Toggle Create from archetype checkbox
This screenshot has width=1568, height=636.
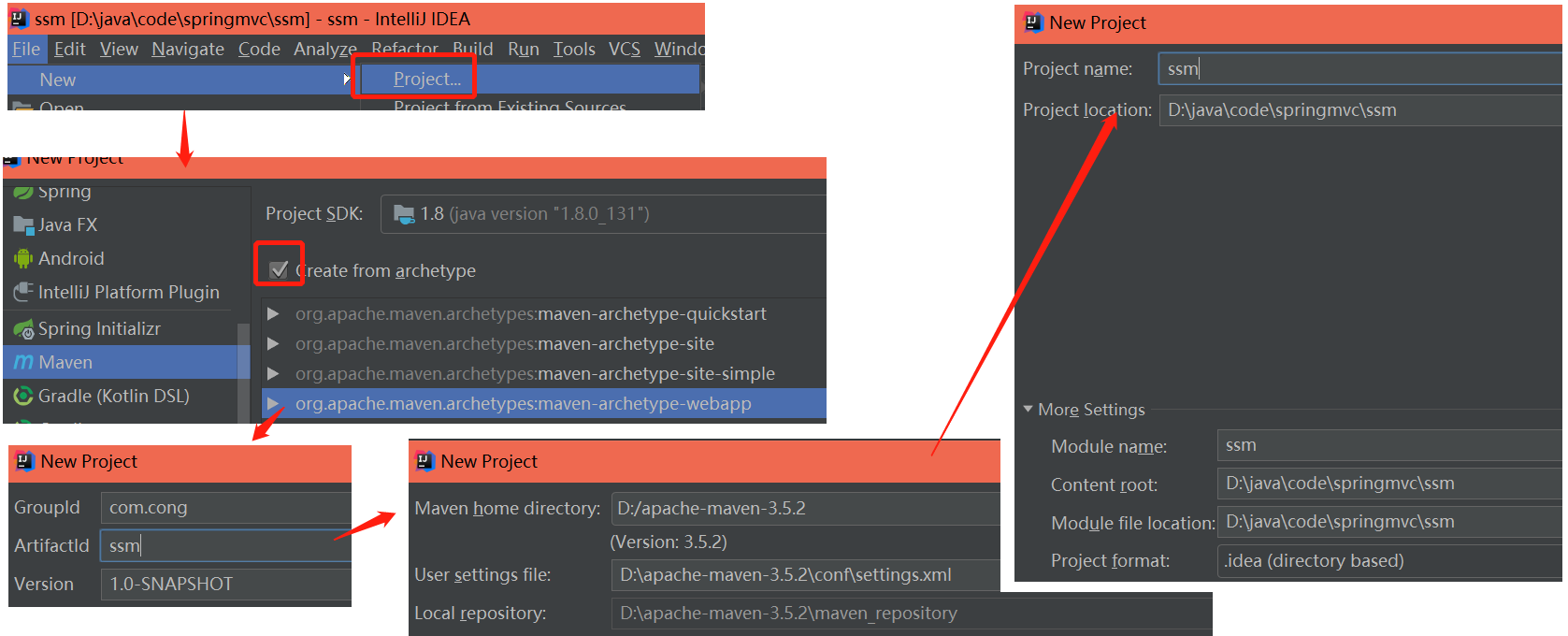279,270
